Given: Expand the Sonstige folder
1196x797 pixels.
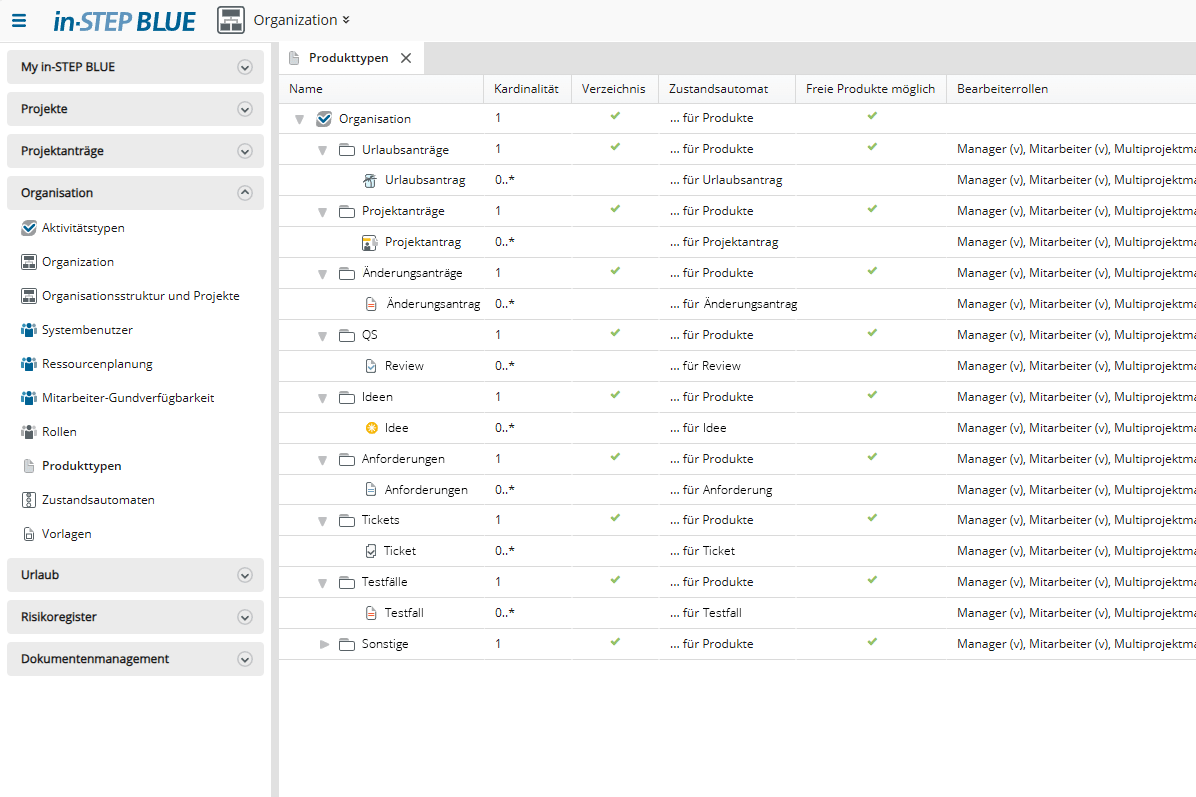Looking at the screenshot, I should pyautogui.click(x=324, y=644).
